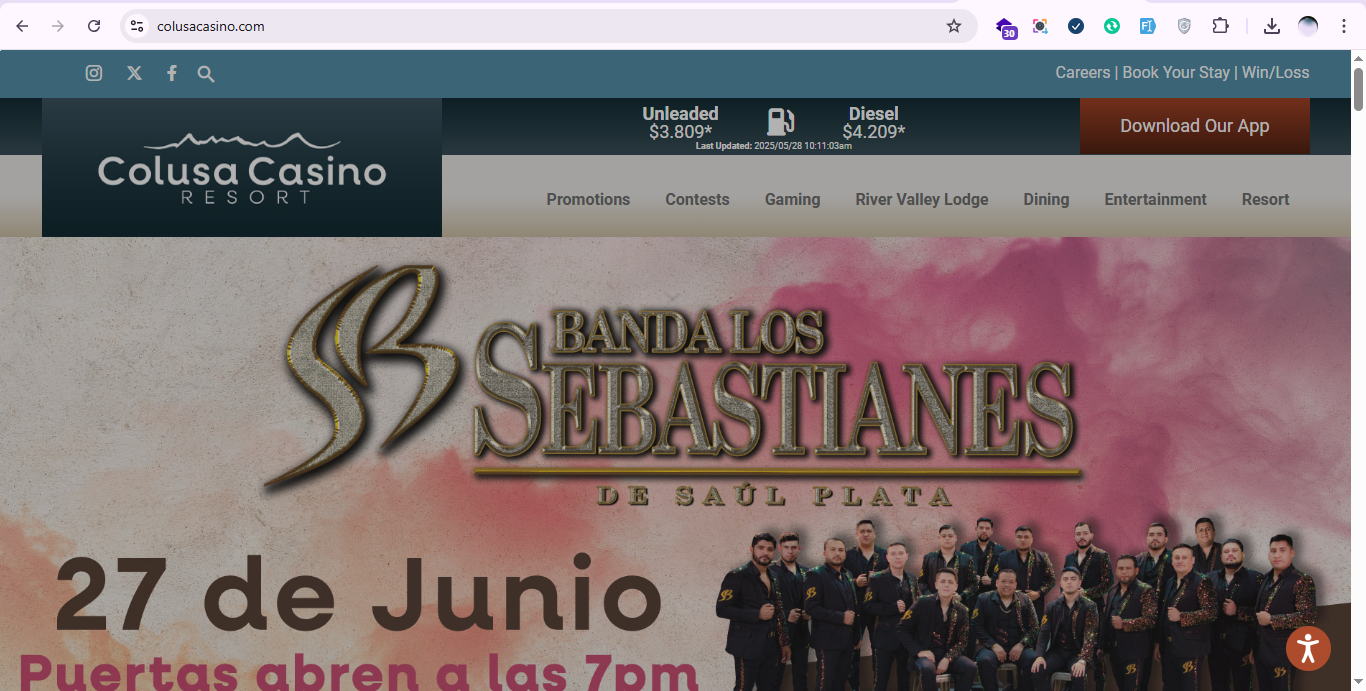This screenshot has height=691, width=1366.
Task: Go back to previous page
Action: click(22, 26)
